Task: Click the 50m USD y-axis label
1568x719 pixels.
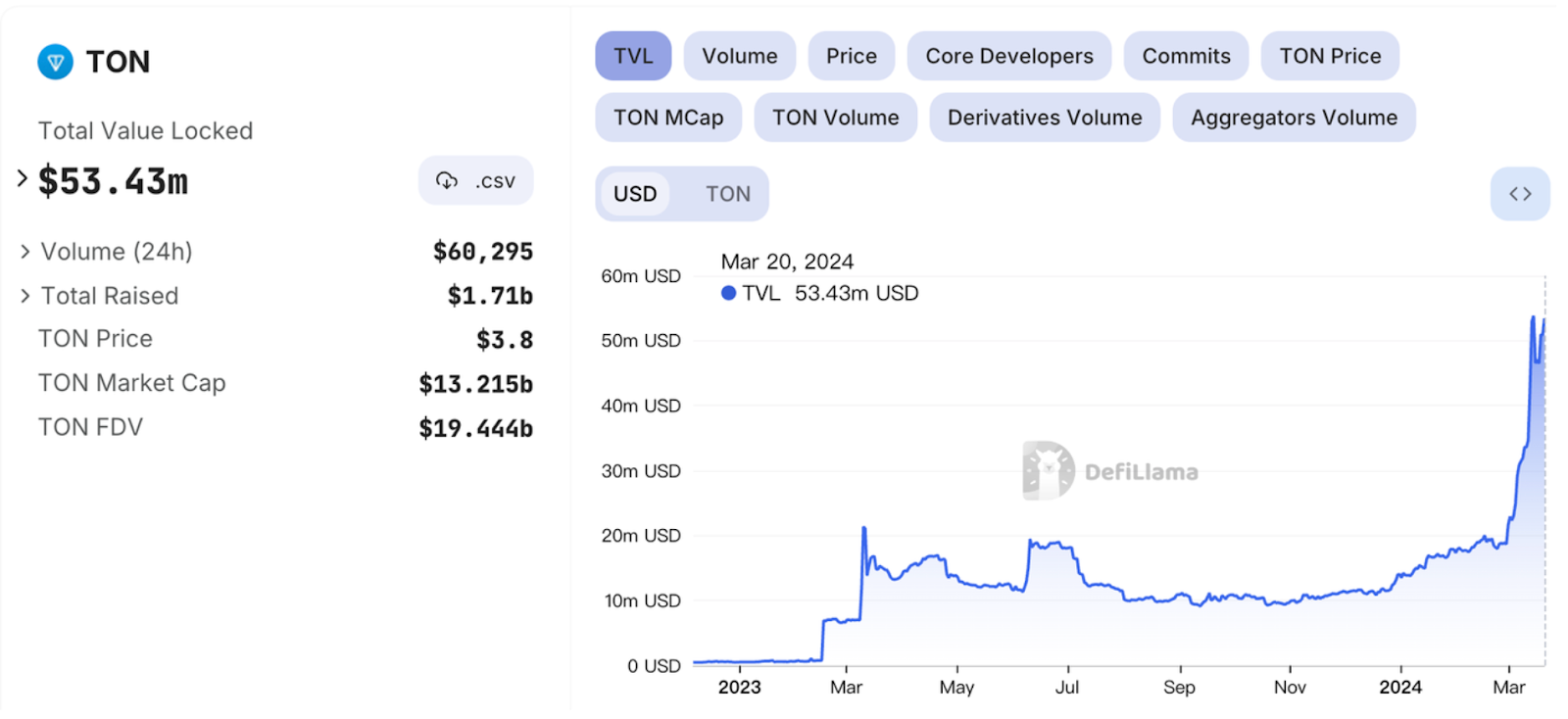Action: click(x=641, y=341)
